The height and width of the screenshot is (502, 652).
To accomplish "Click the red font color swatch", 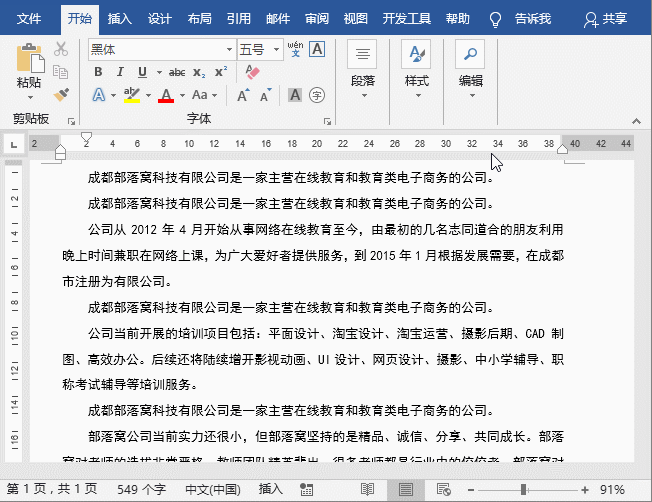I will point(165,95).
